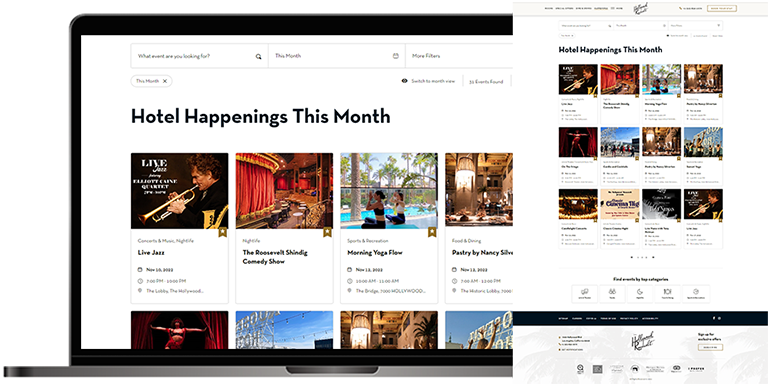Screen dimensions: 770x385
Task: Open the poolside yoga thumbnail on laptop
Action: coord(389,191)
